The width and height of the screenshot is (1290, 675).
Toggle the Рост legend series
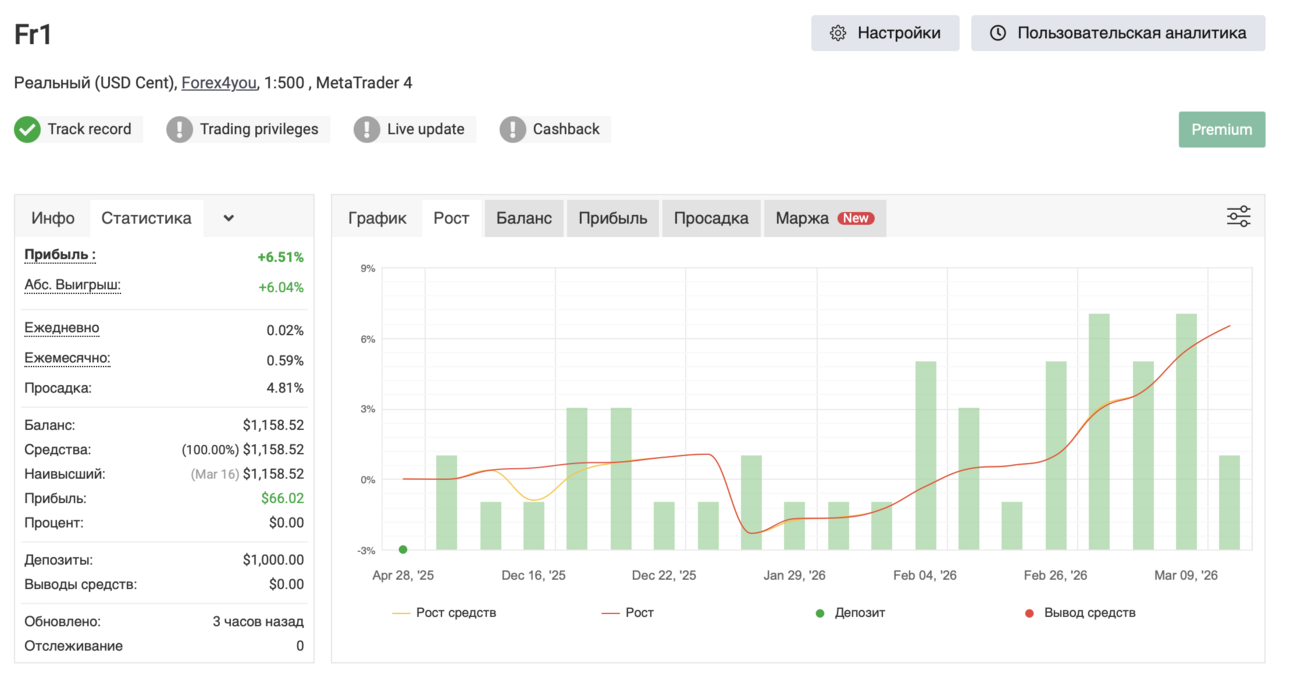pyautogui.click(x=627, y=612)
